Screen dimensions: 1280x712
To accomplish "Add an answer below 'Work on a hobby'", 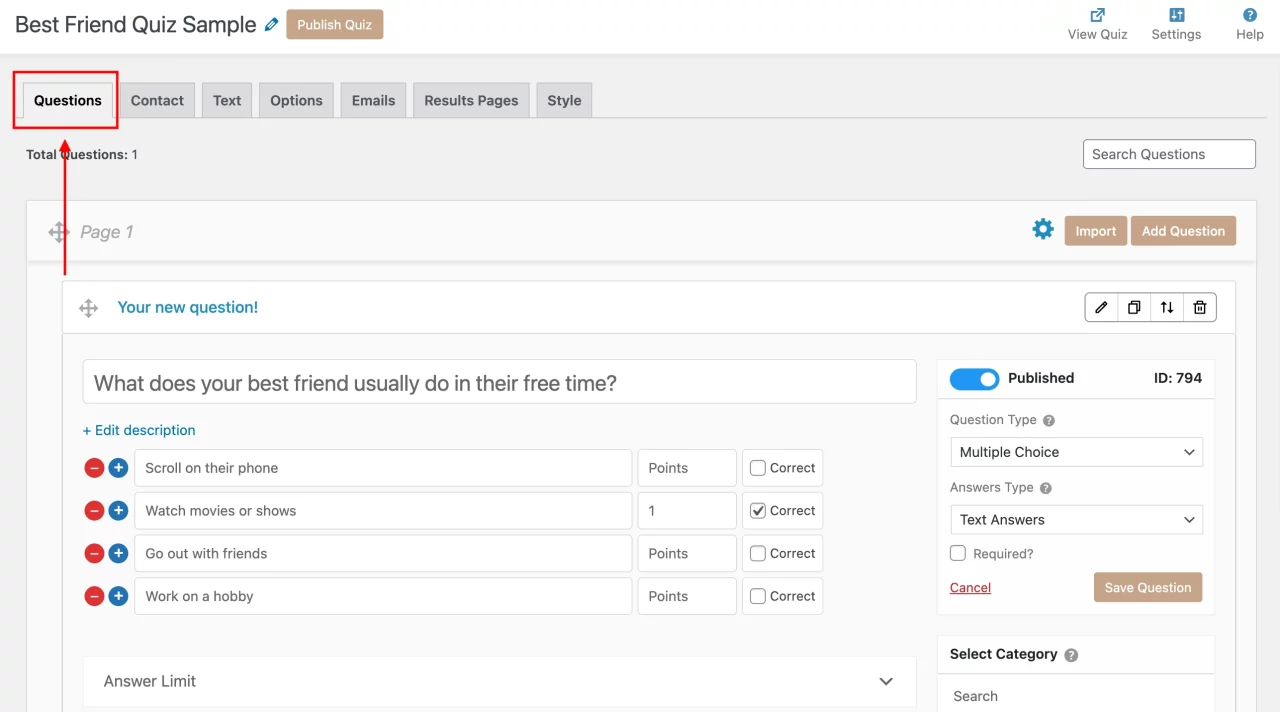I will [118, 596].
